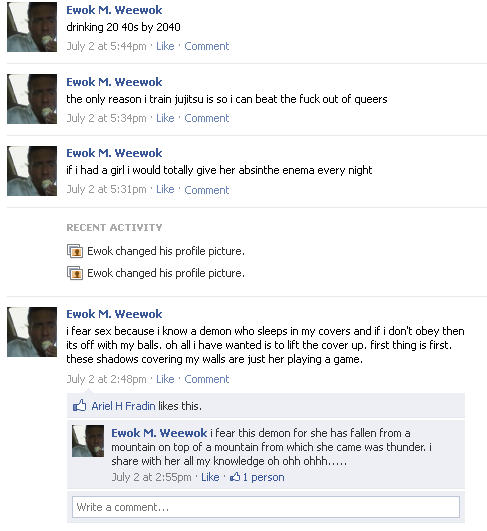Screen dimensions: 487x531
Task: Click the thumbs-up icon next to 1 person
Action: (x=235, y=477)
